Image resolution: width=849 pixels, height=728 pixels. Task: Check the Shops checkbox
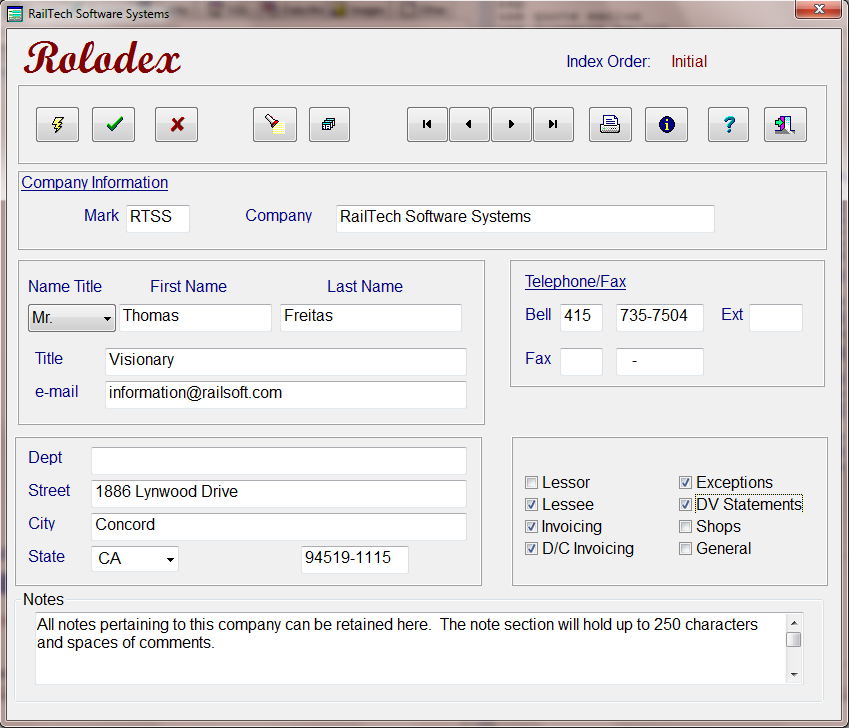686,527
